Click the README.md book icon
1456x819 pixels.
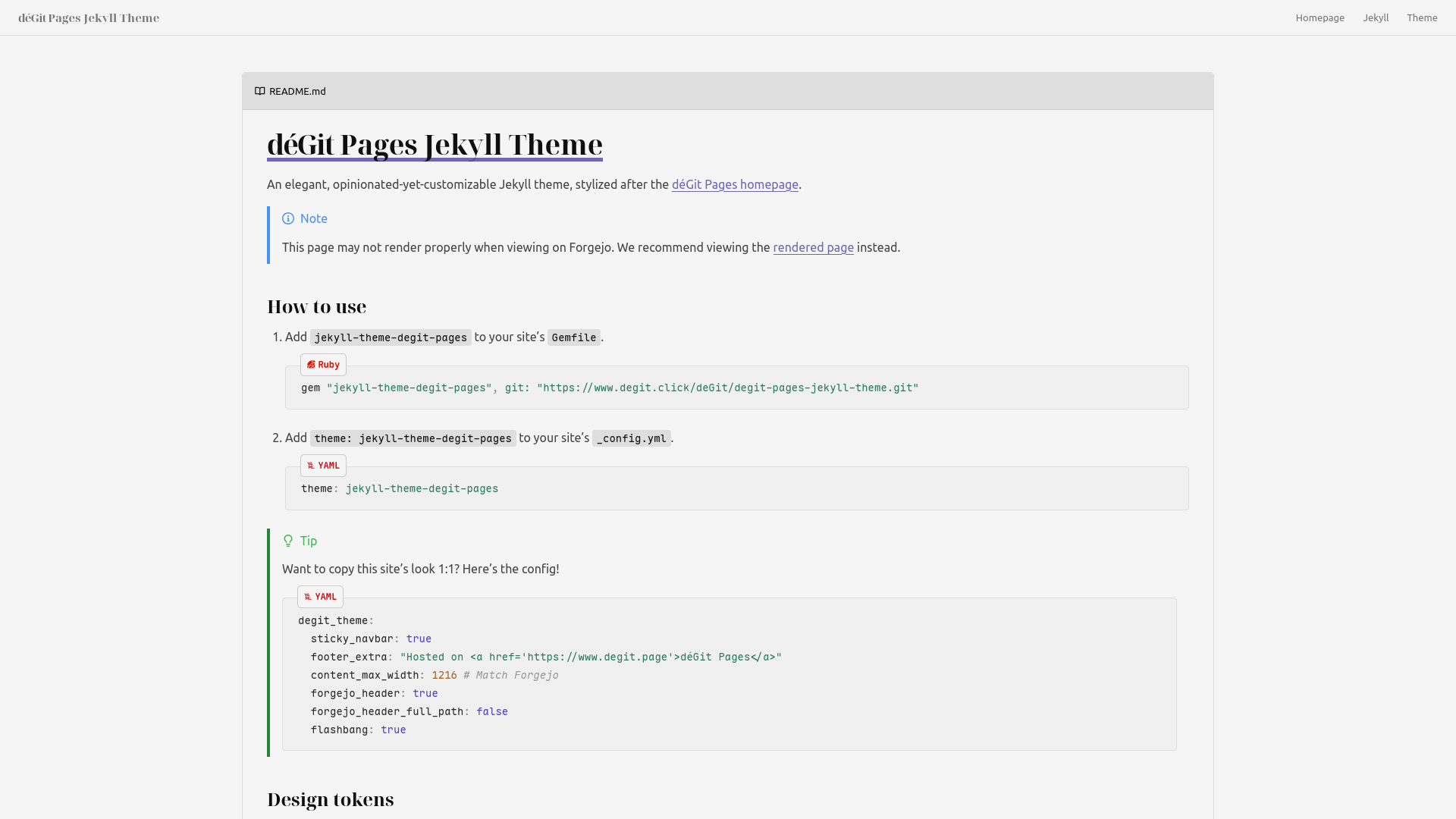(260, 91)
